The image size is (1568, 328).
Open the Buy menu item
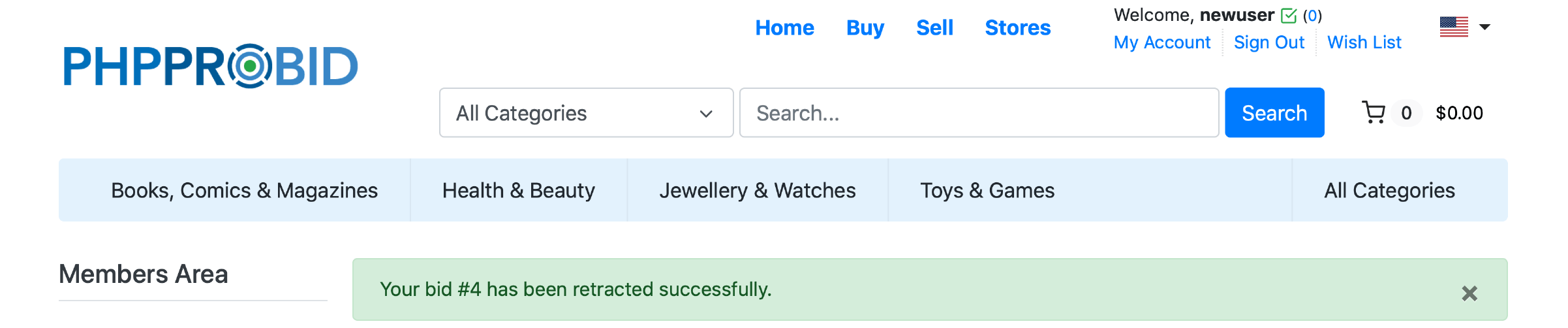865,27
